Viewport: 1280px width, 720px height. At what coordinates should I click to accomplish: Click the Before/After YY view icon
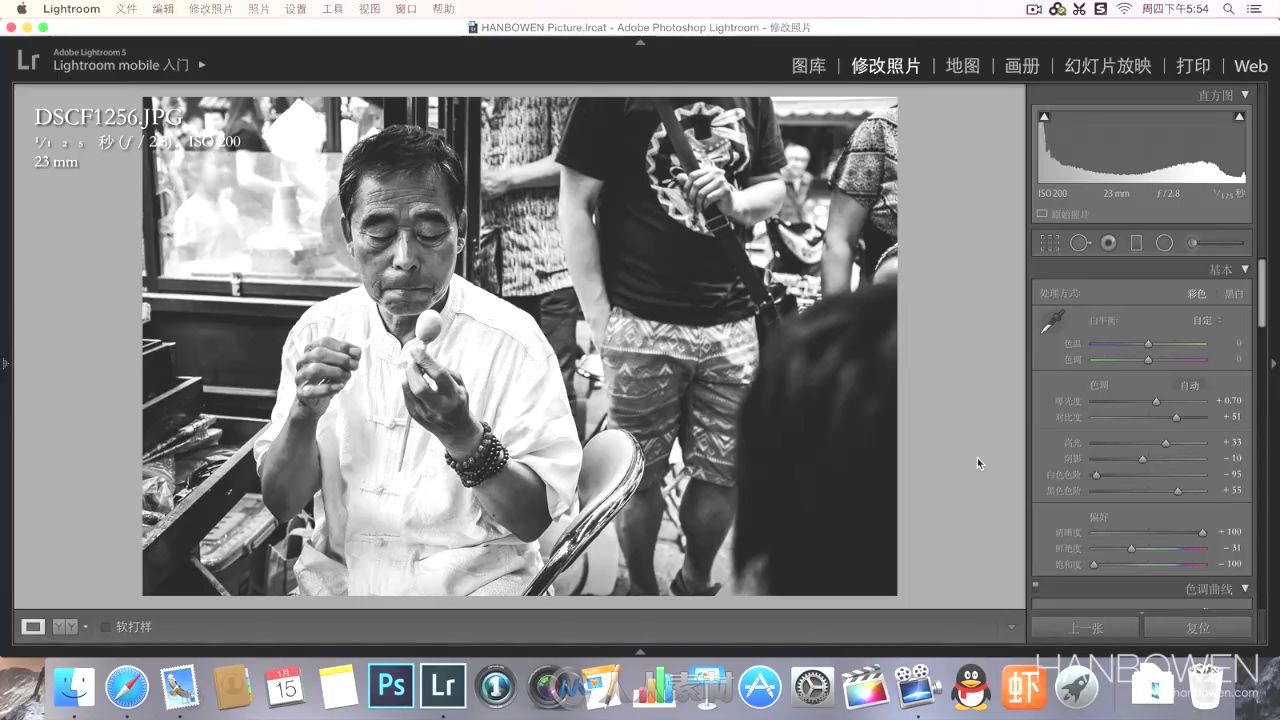64,627
